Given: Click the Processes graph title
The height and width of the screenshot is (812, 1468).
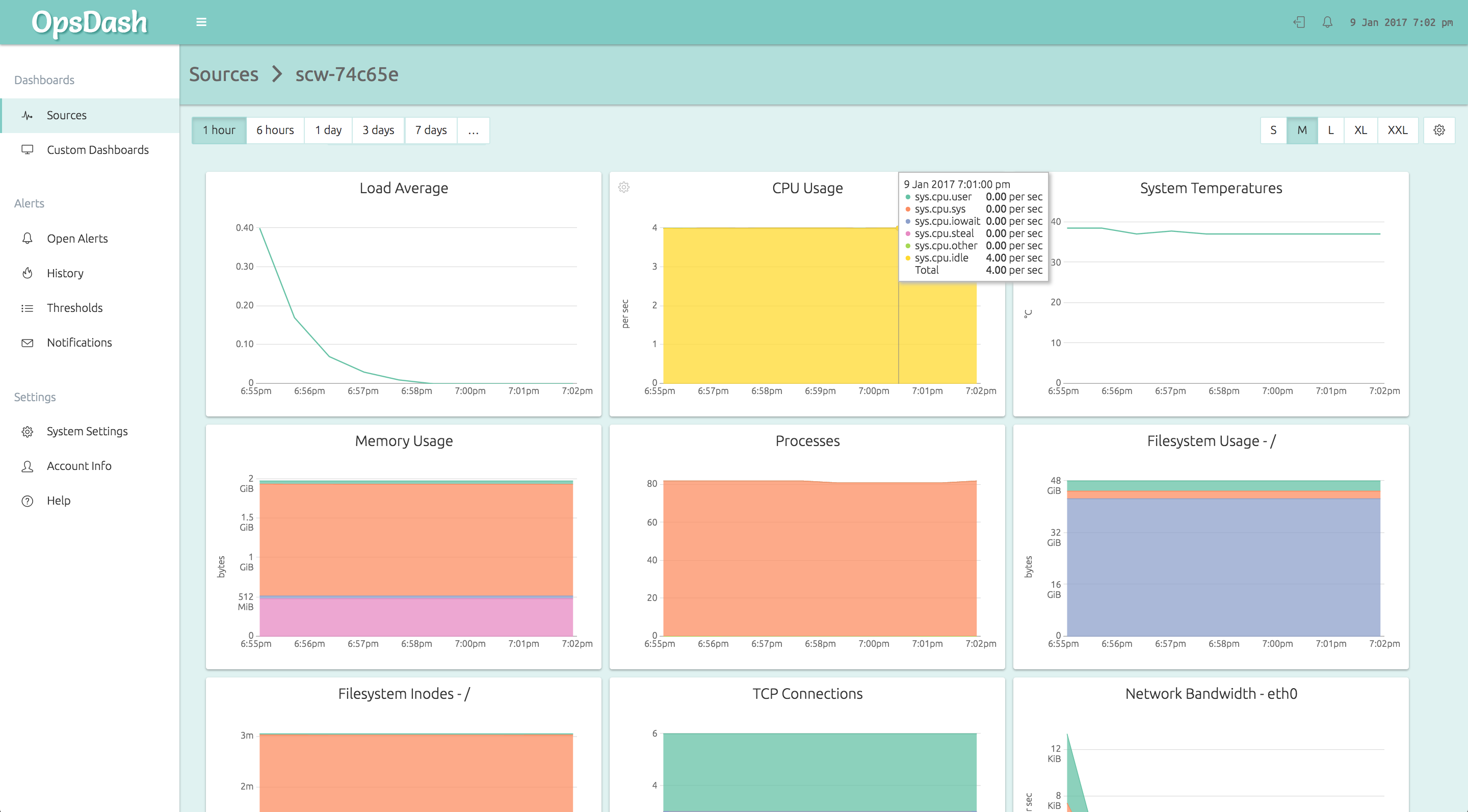Looking at the screenshot, I should 807,441.
